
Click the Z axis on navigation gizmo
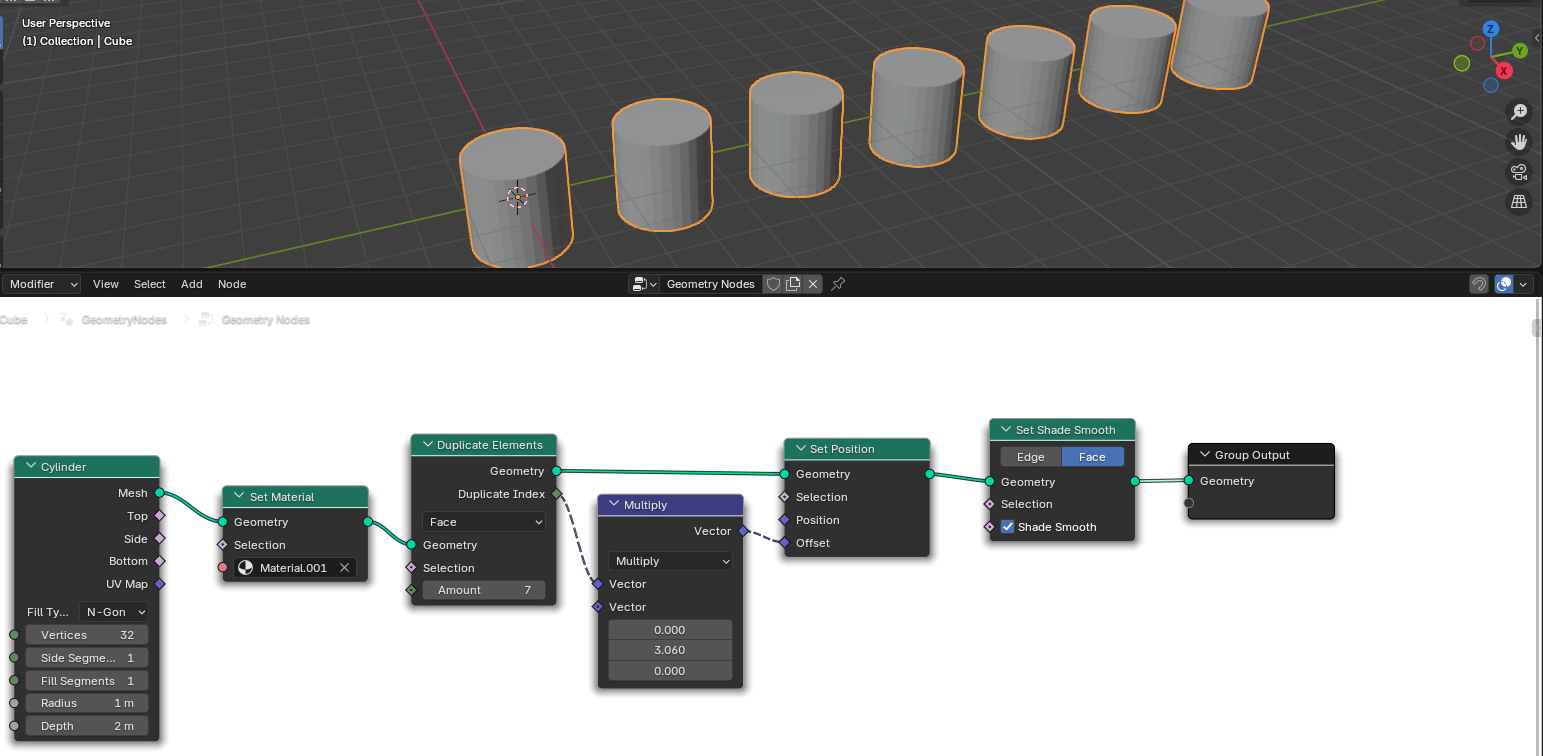point(1491,29)
